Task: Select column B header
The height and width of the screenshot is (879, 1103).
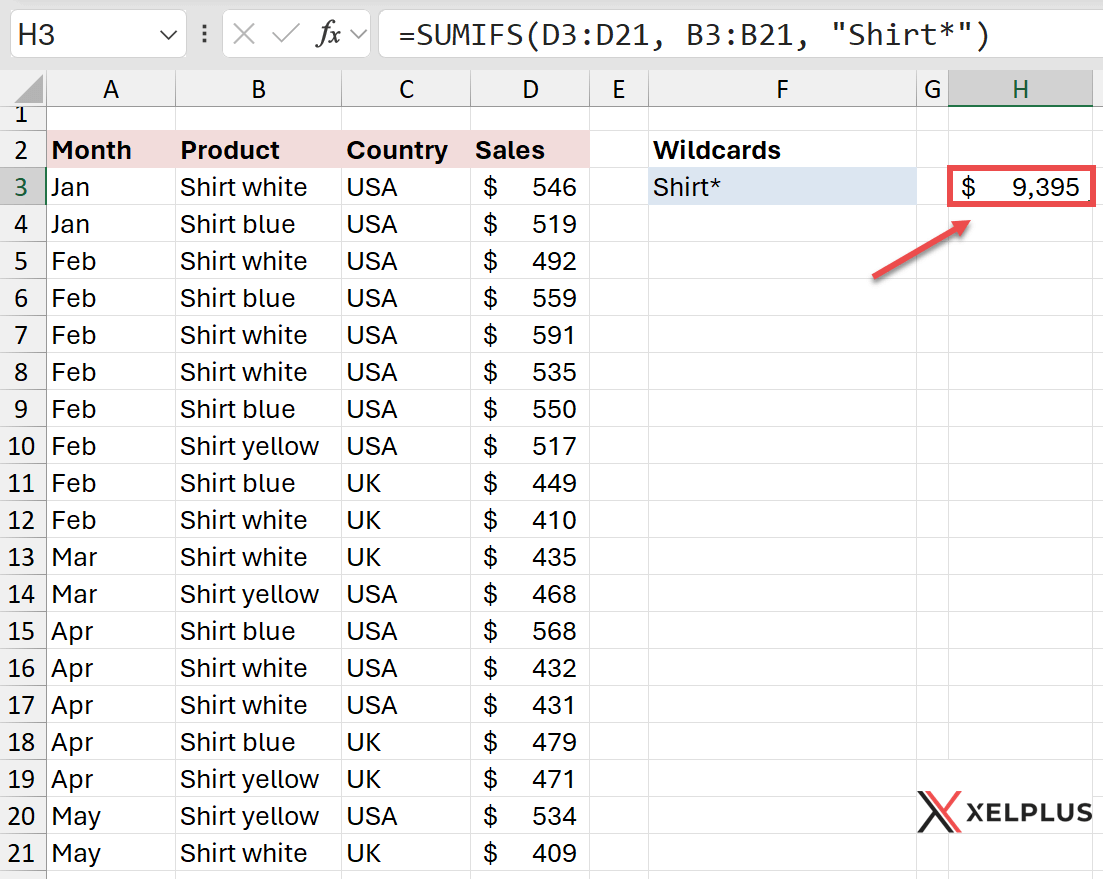Action: (258, 90)
